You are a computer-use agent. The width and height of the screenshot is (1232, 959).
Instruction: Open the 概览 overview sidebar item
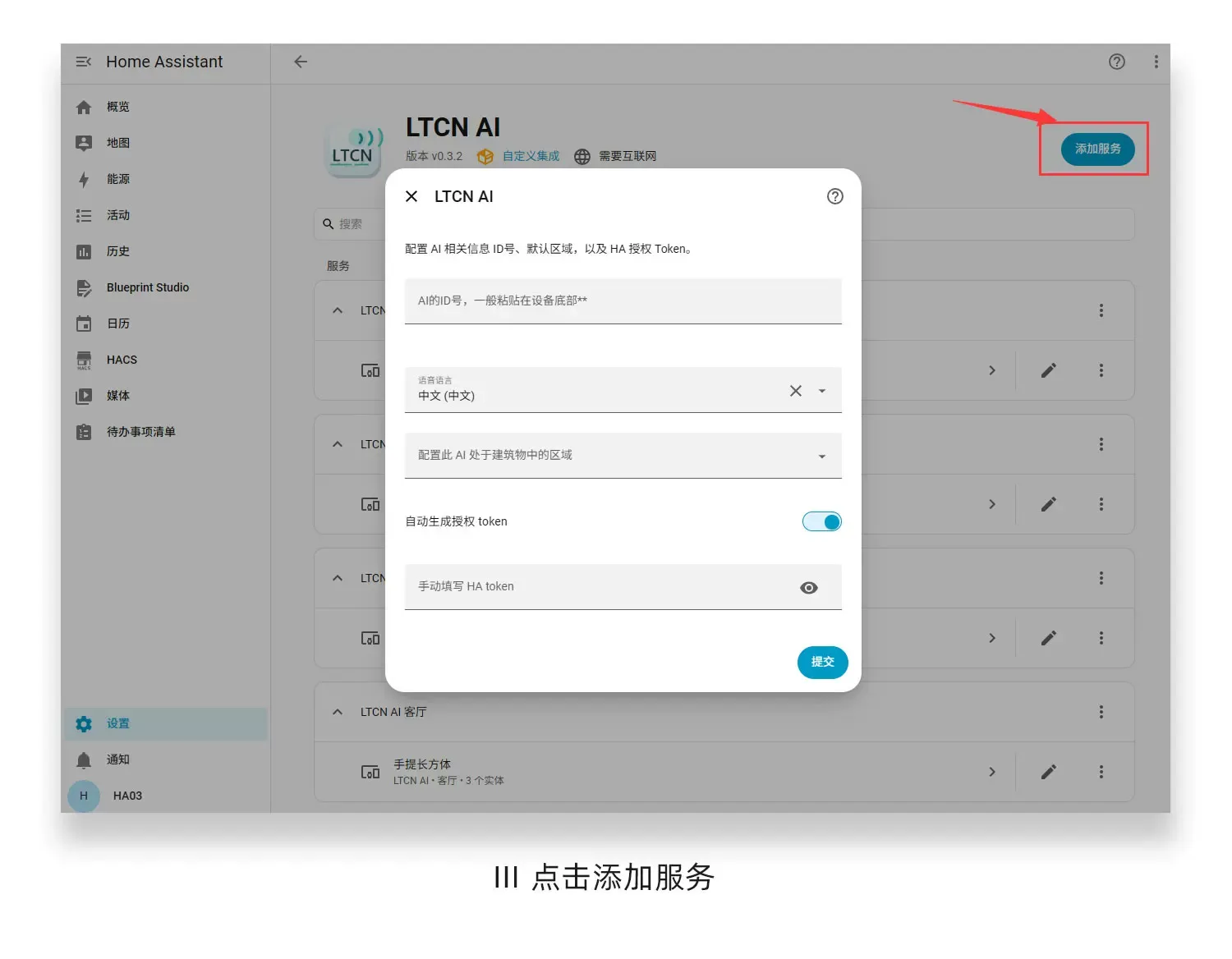click(165, 107)
